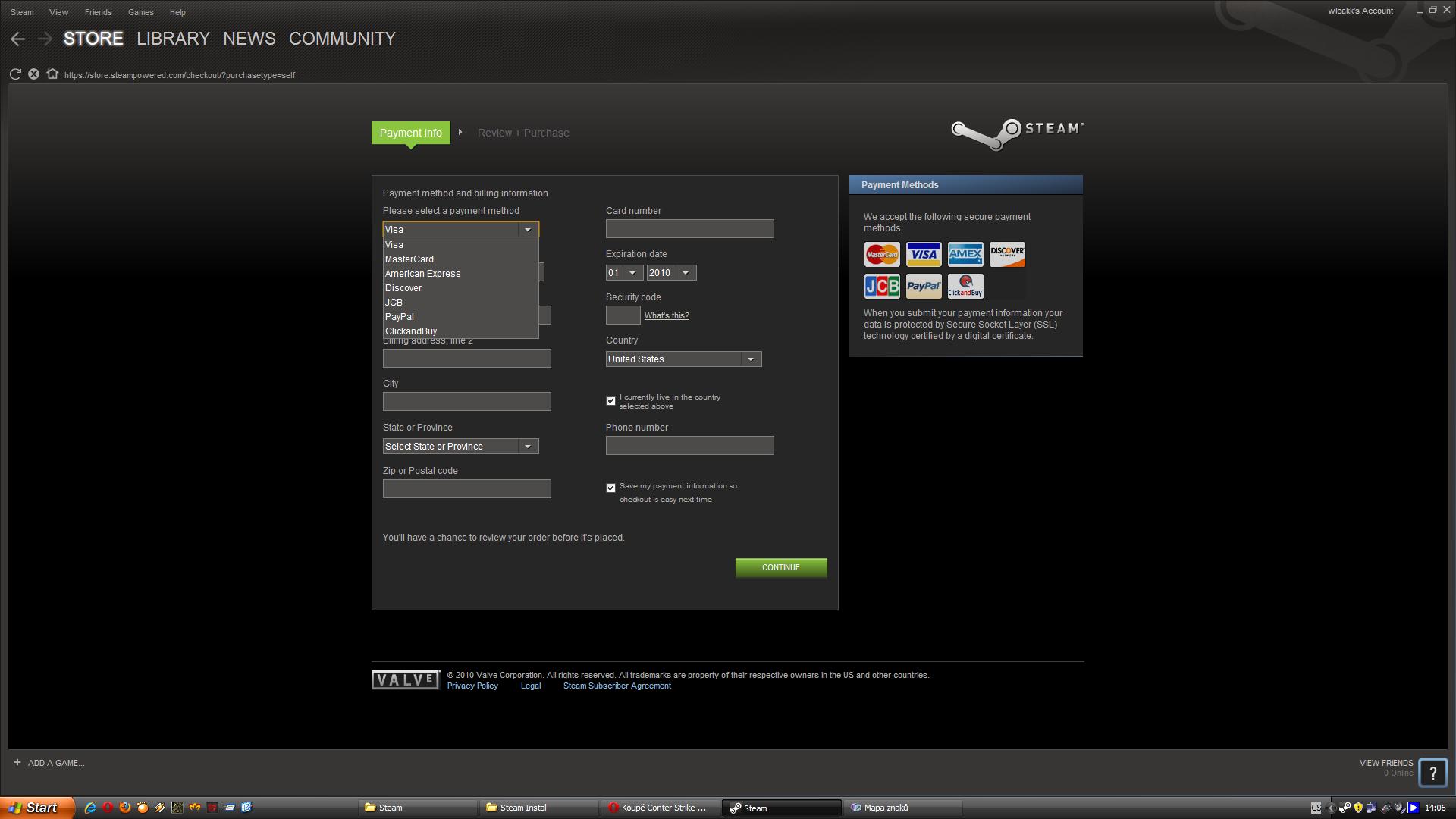Screen dimensions: 1456x819
Task: Open the 'What's this?' security code link
Action: (666, 316)
